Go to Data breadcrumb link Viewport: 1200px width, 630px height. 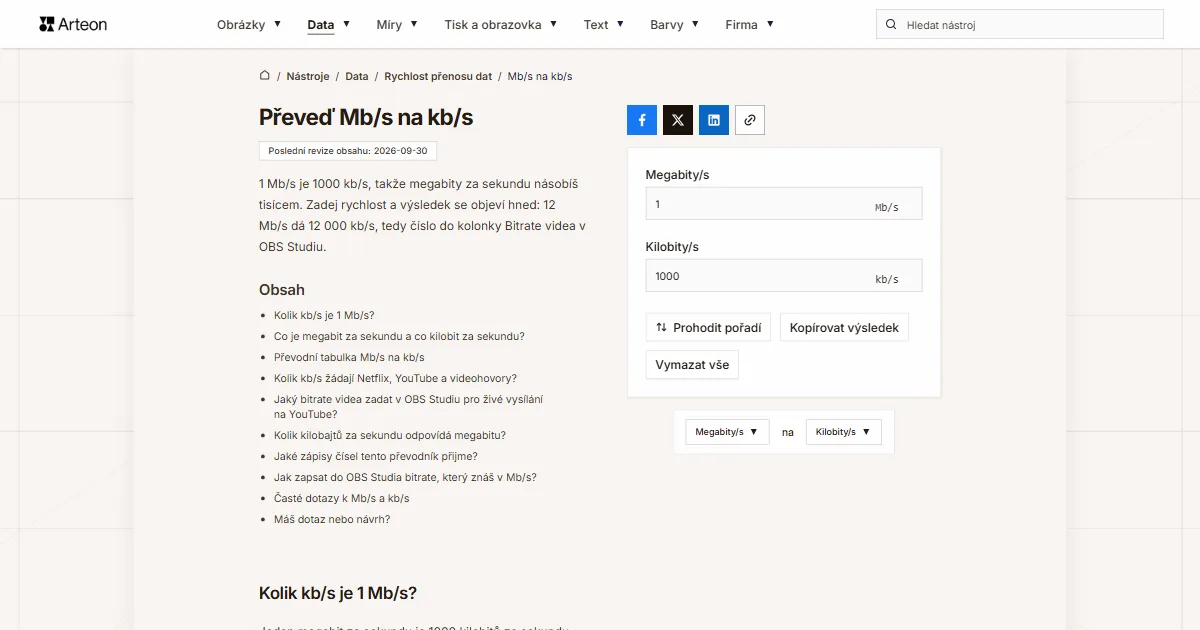coord(357,76)
